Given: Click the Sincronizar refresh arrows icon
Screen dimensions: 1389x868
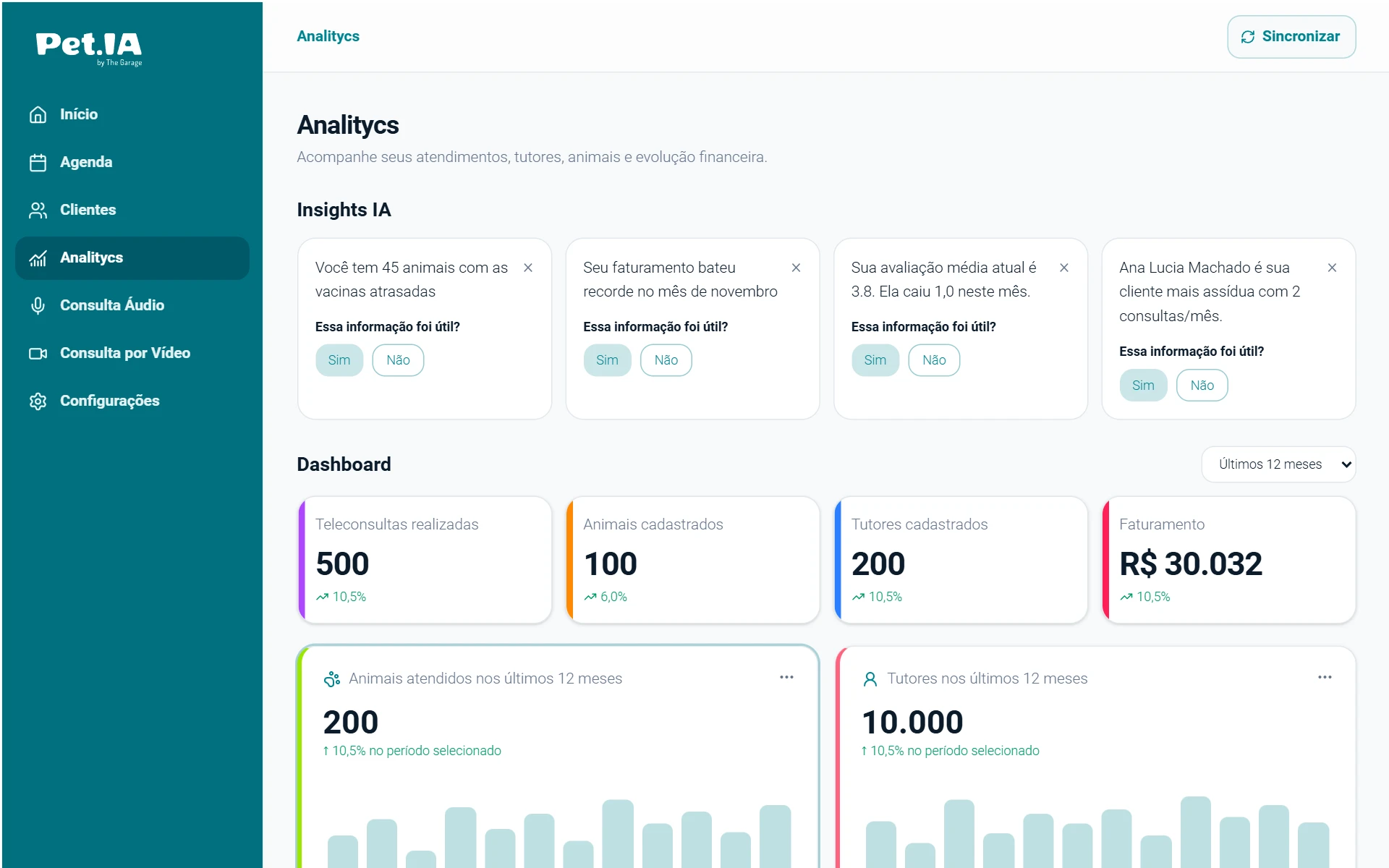Looking at the screenshot, I should [x=1248, y=37].
